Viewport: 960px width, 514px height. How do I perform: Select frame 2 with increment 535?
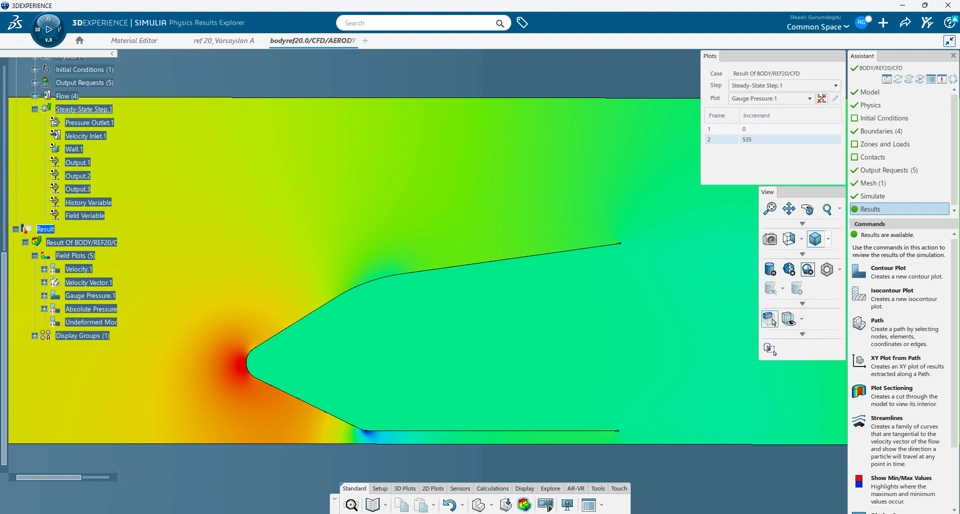[x=773, y=140]
